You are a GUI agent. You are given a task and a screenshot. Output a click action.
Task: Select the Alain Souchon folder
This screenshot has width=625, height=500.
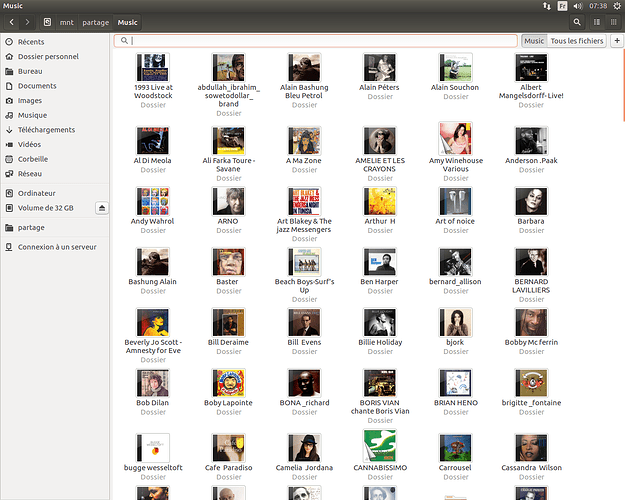(x=455, y=77)
